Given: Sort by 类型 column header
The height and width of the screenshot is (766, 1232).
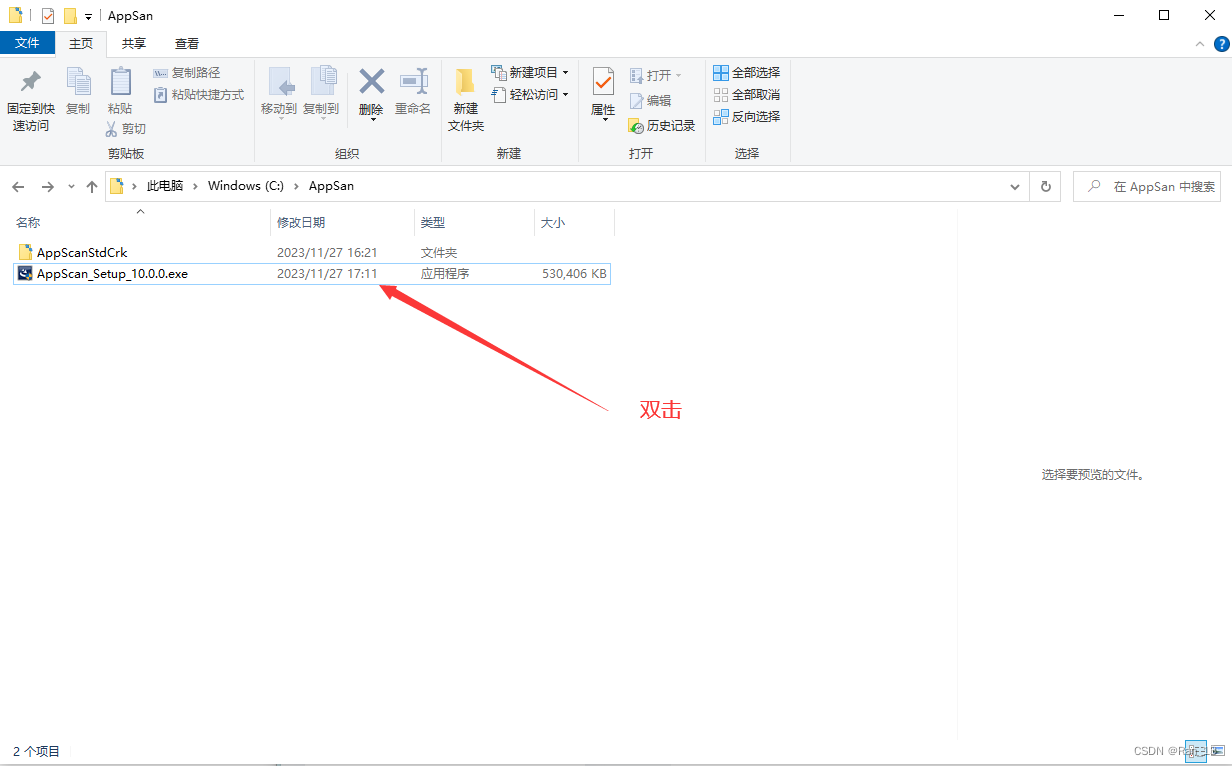Looking at the screenshot, I should click(x=475, y=222).
